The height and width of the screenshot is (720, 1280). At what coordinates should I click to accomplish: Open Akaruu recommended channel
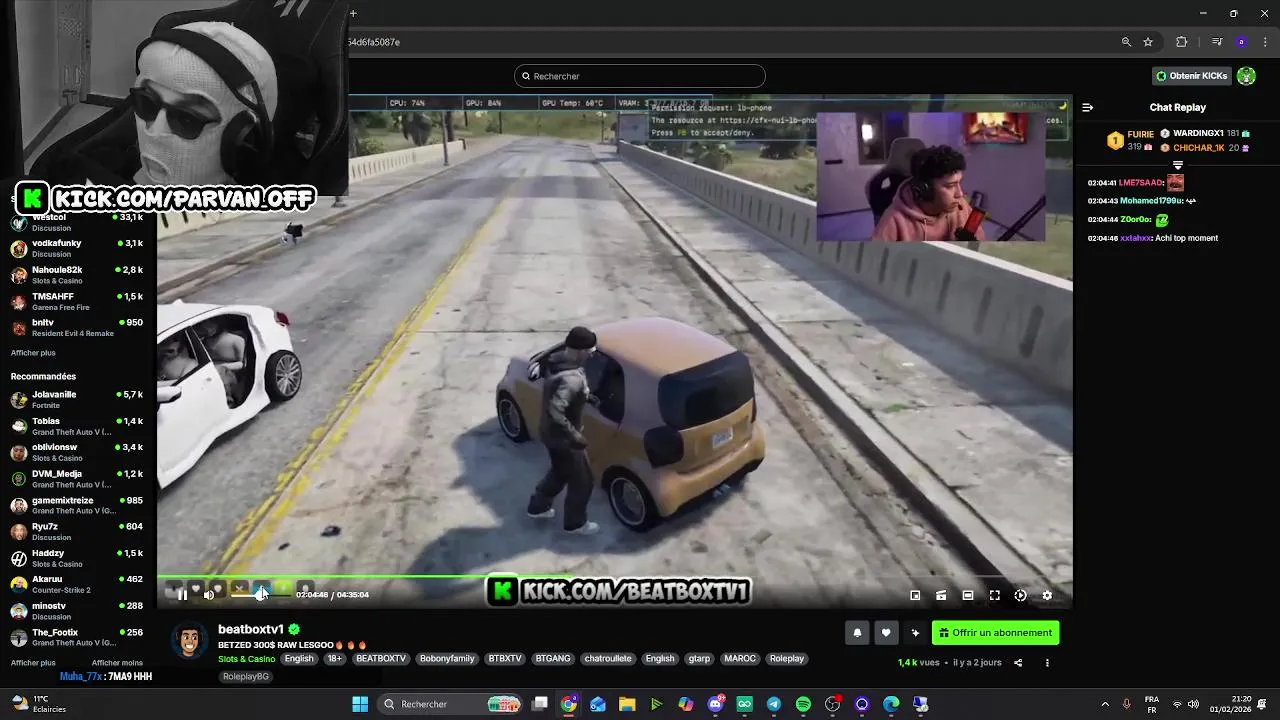tap(78, 584)
